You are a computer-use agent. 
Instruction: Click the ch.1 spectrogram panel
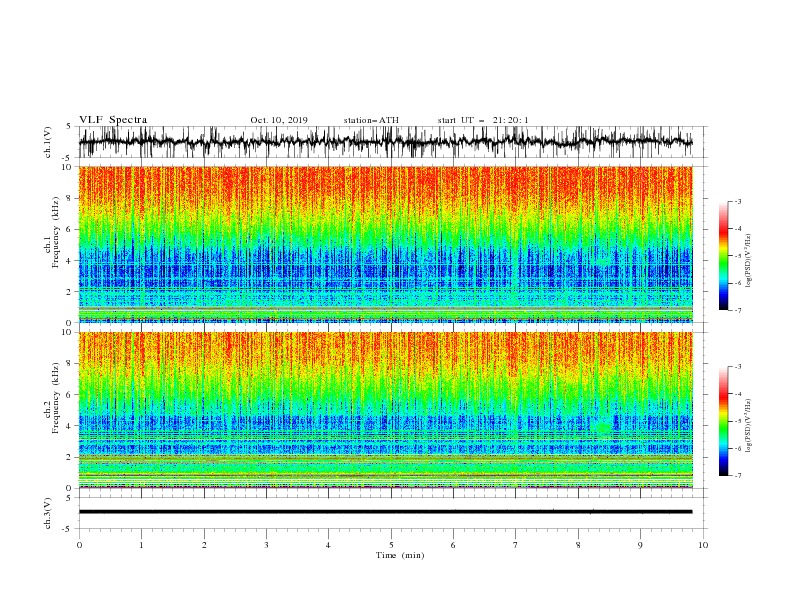tap(386, 244)
